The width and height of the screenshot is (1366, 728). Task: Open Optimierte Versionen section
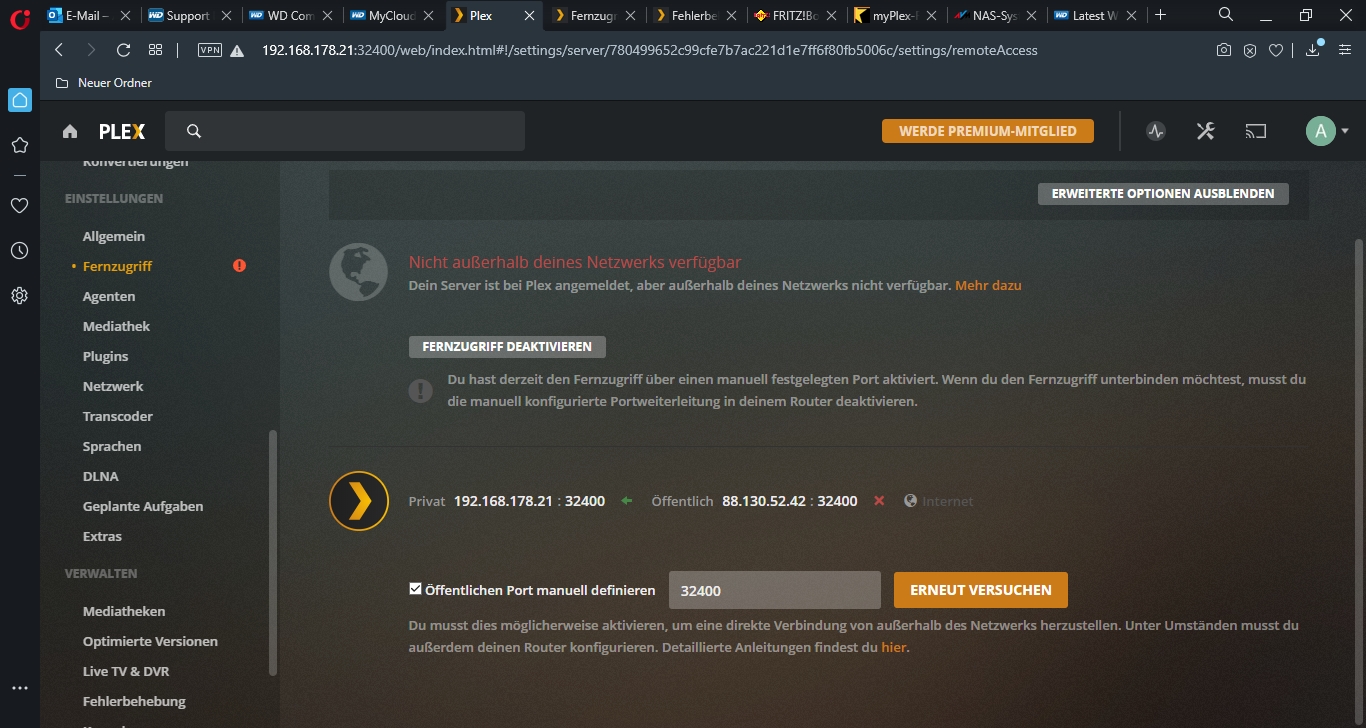pyautogui.click(x=150, y=641)
